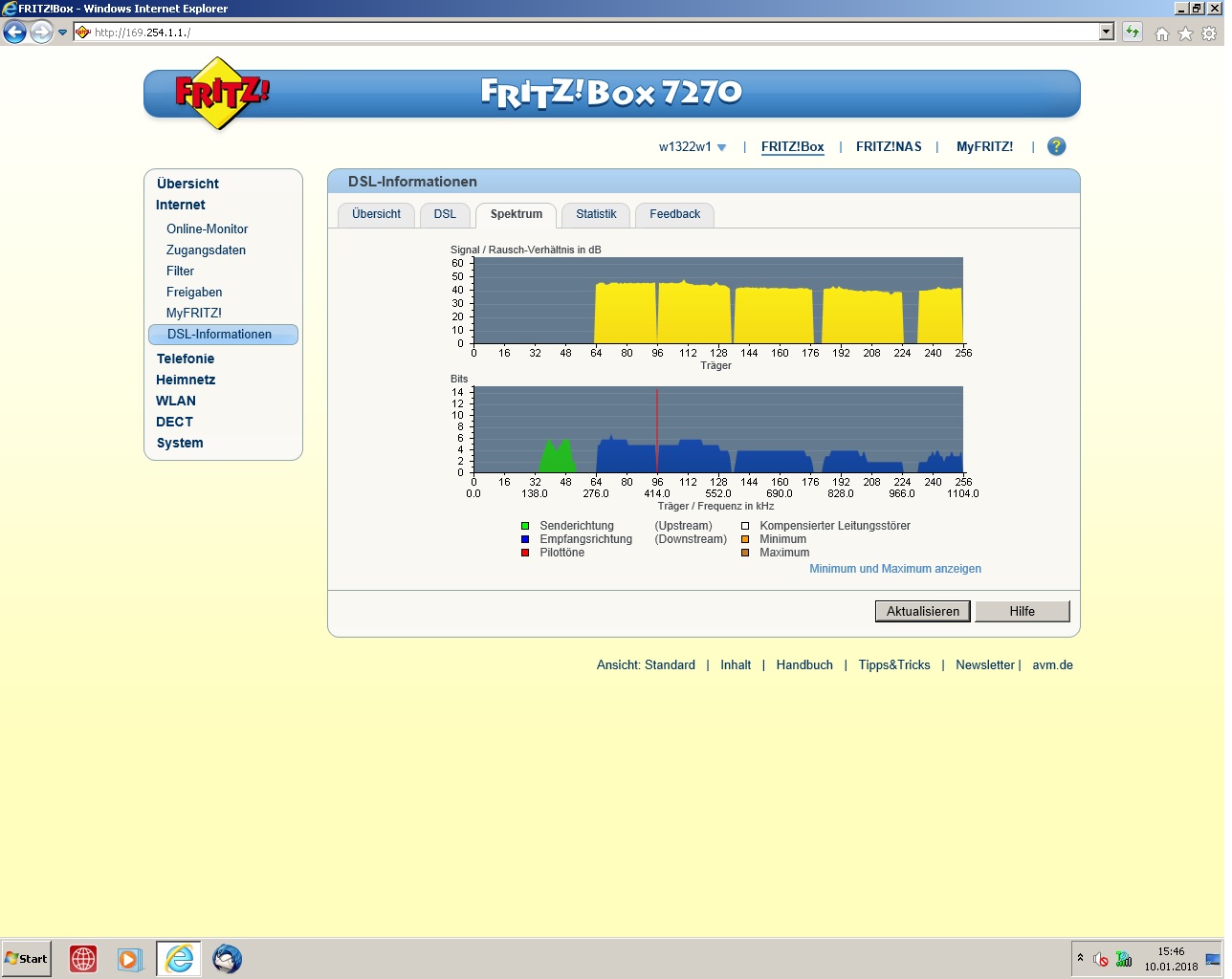Image resolution: width=1232 pixels, height=979 pixels.
Task: Switch to the DSL tab
Action: click(445, 215)
